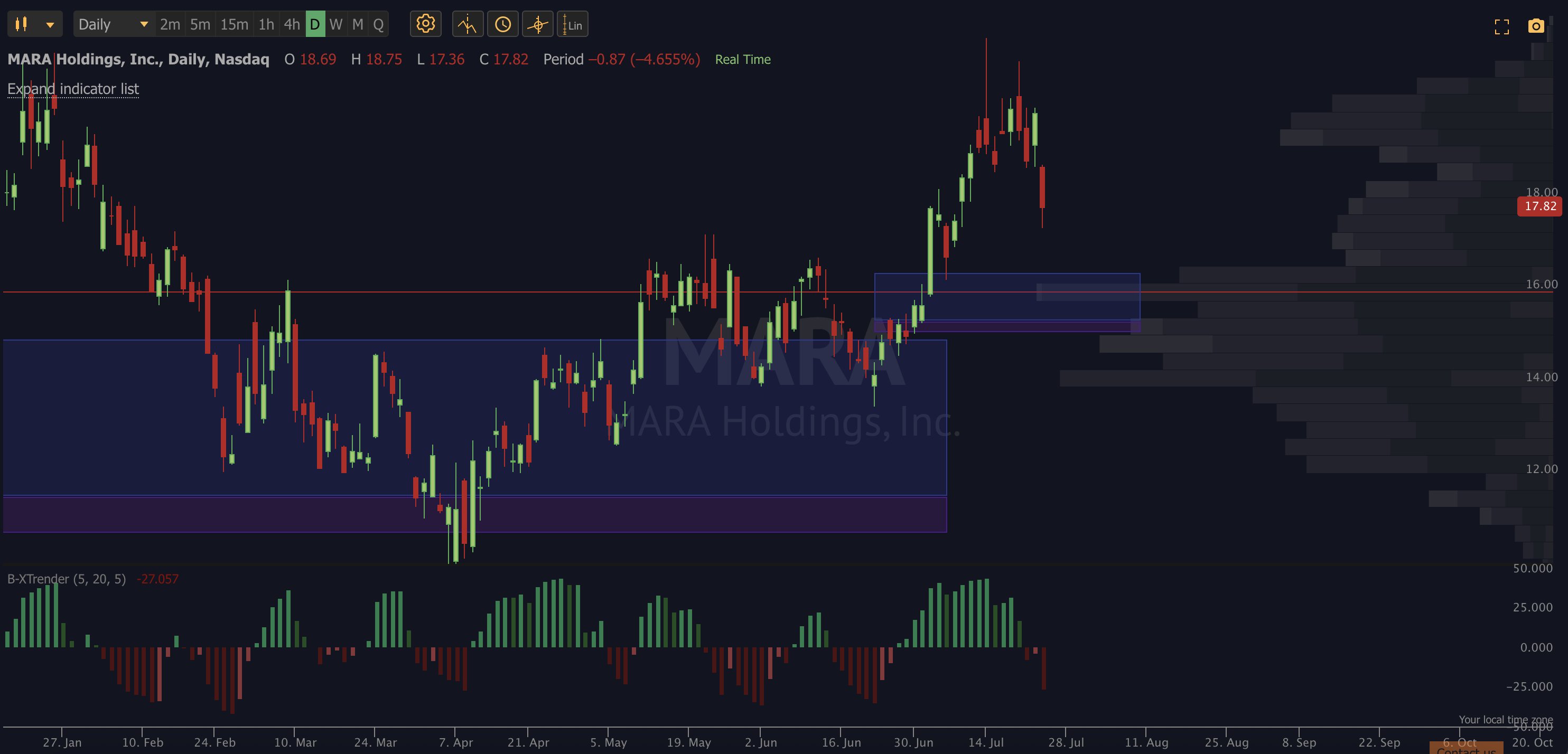Open chart settings gear icon
1568x754 pixels.
[425, 24]
